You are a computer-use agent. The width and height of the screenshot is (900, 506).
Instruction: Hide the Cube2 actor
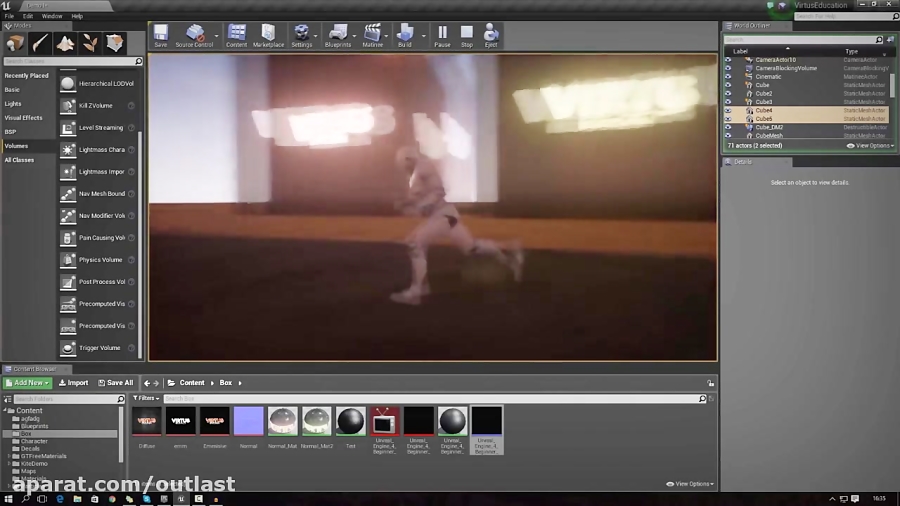pos(728,94)
